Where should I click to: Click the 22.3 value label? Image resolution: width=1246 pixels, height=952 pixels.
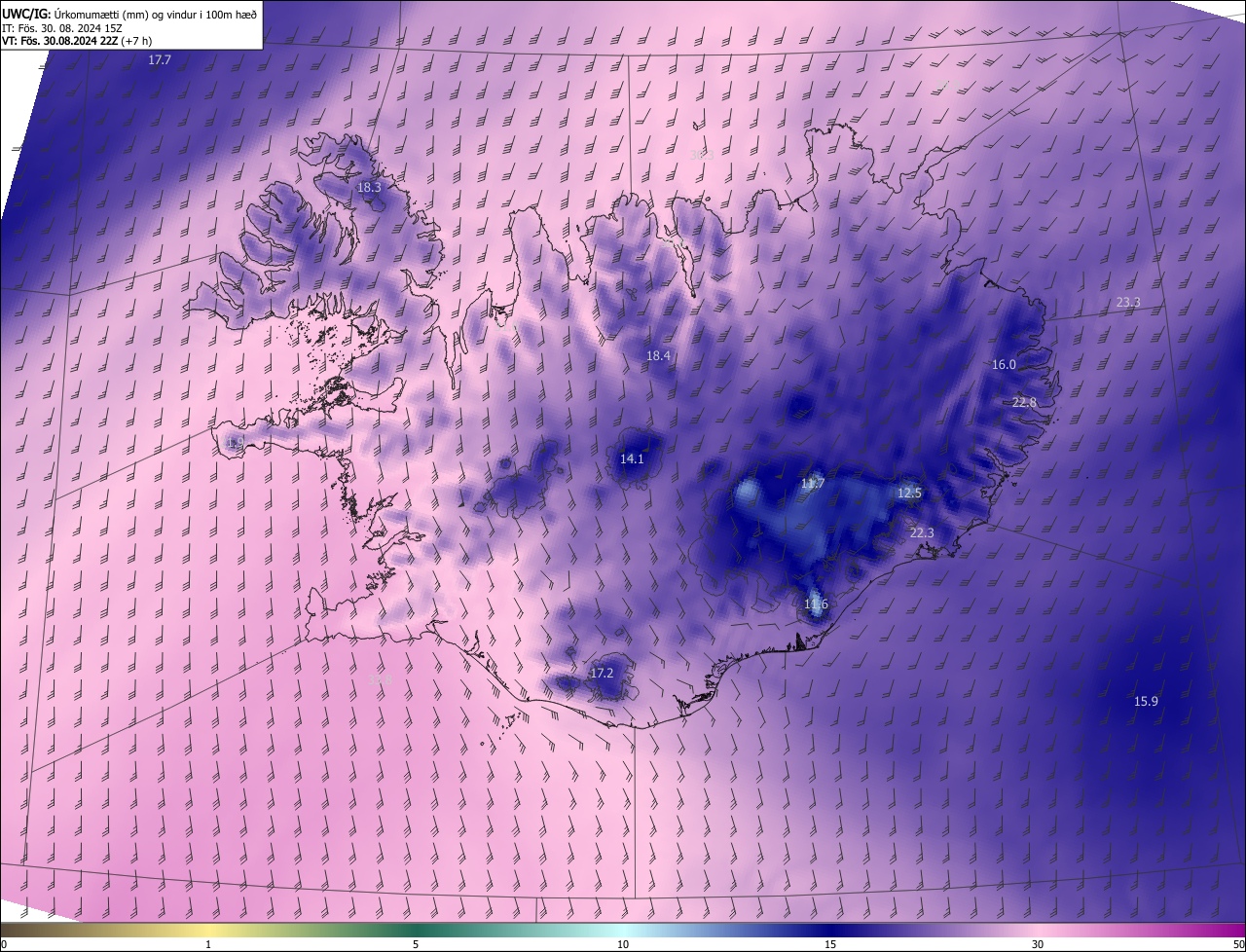pyautogui.click(x=922, y=533)
